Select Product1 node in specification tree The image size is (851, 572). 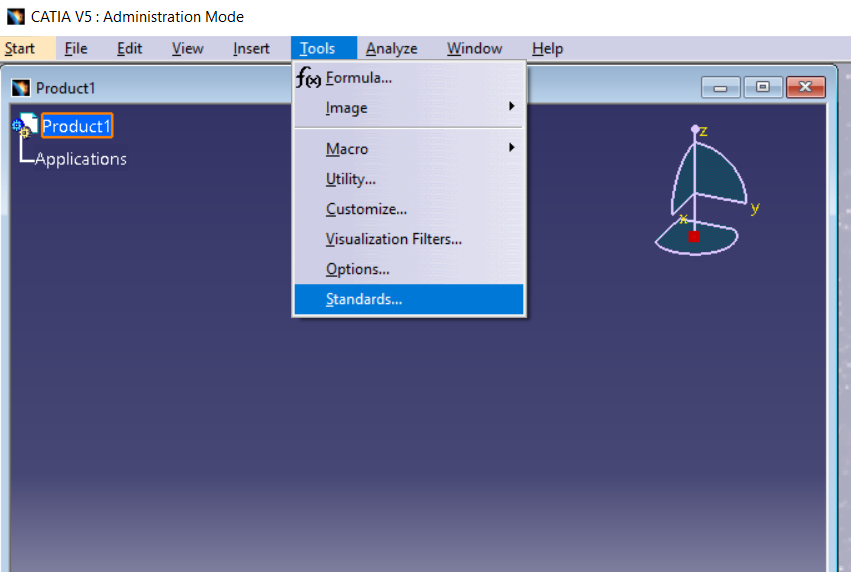(77, 126)
